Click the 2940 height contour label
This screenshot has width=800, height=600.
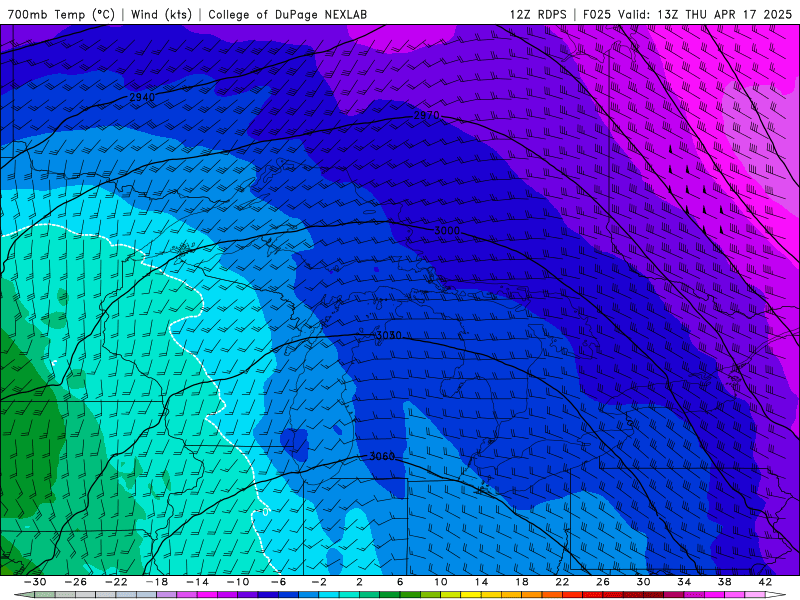tap(142, 97)
